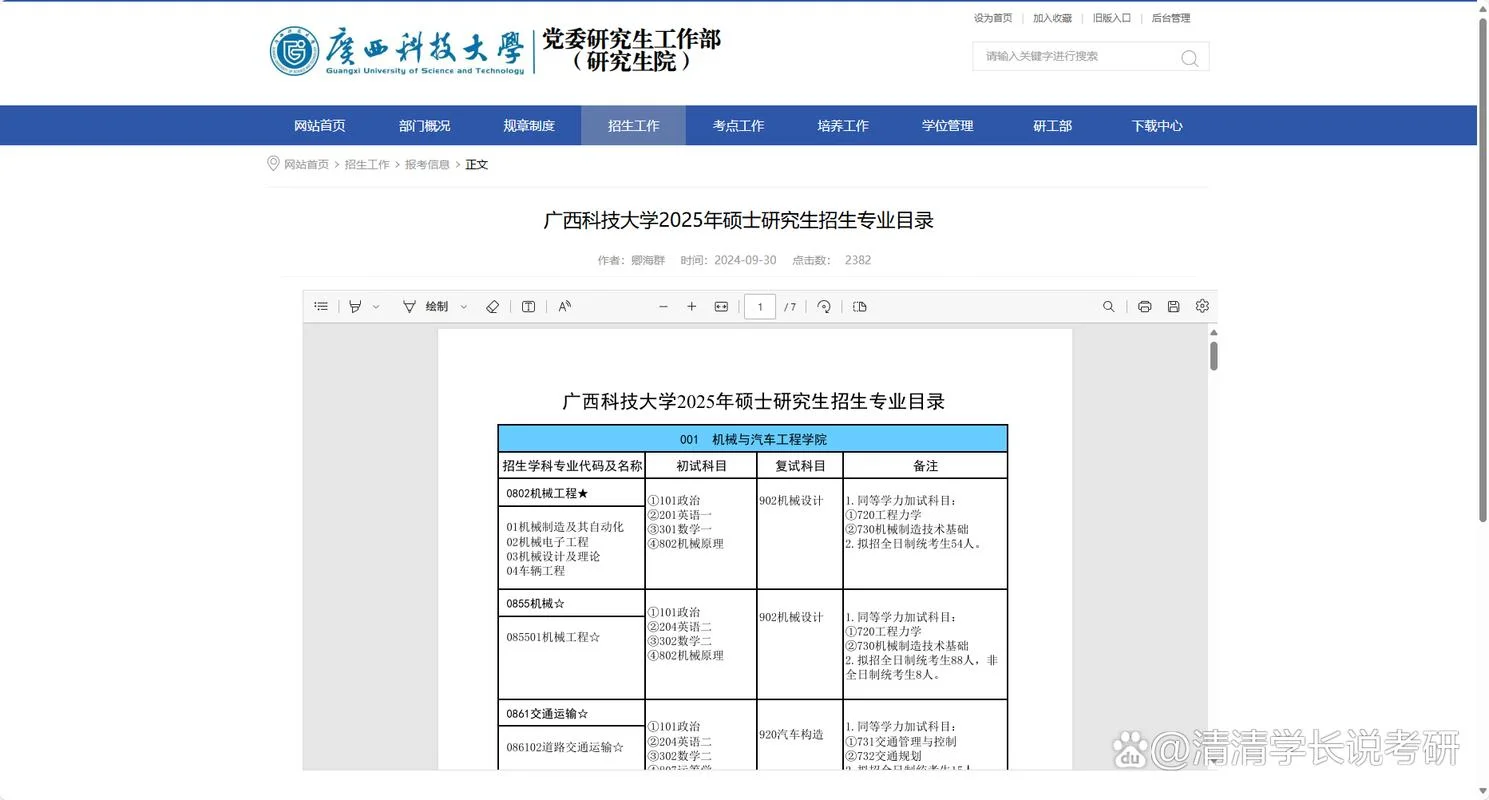The width and height of the screenshot is (1489, 800).
Task: Select the add text box tool
Action: pos(529,307)
